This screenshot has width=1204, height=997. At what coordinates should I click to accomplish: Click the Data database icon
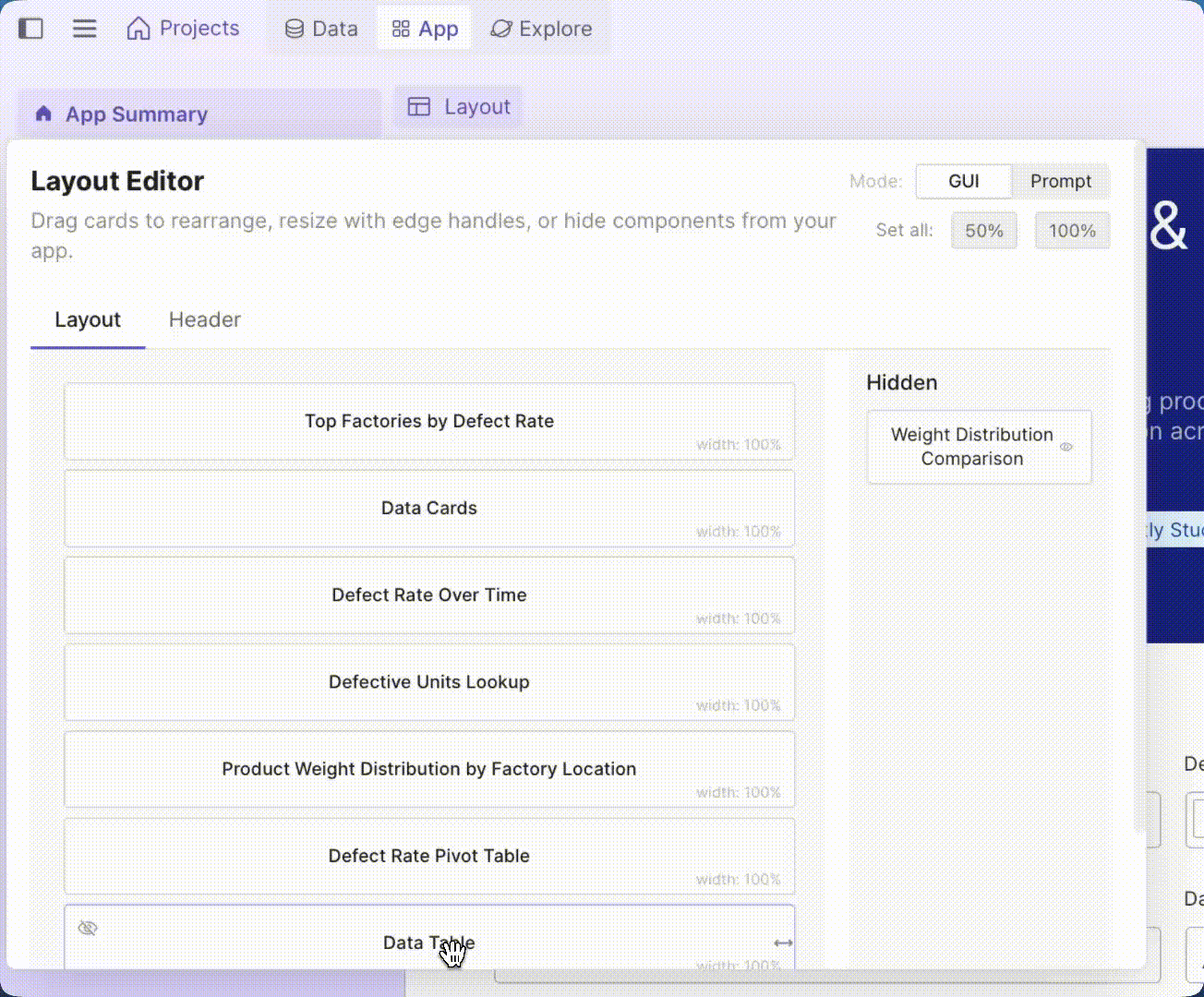click(x=295, y=30)
